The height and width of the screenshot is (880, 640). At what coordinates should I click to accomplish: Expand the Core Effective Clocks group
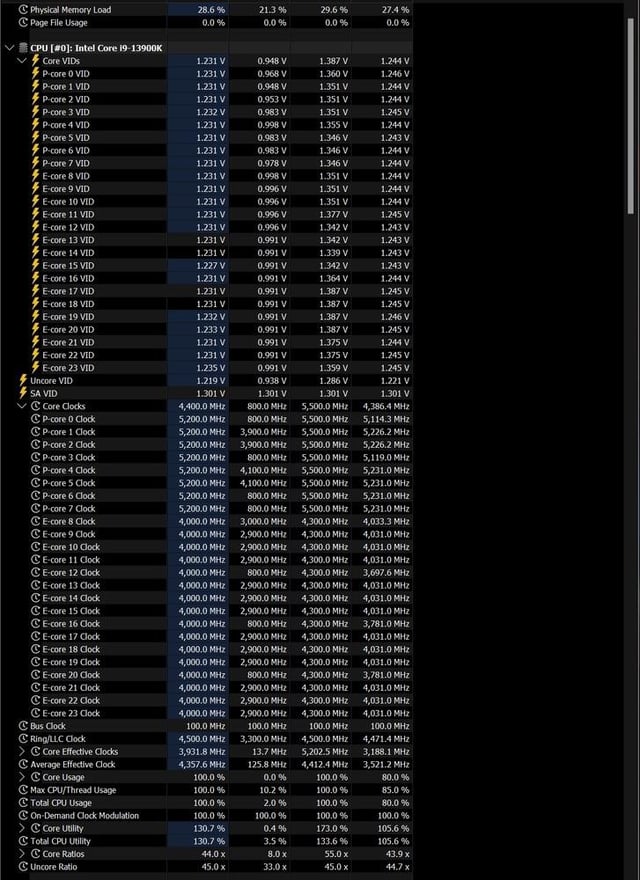[22, 751]
